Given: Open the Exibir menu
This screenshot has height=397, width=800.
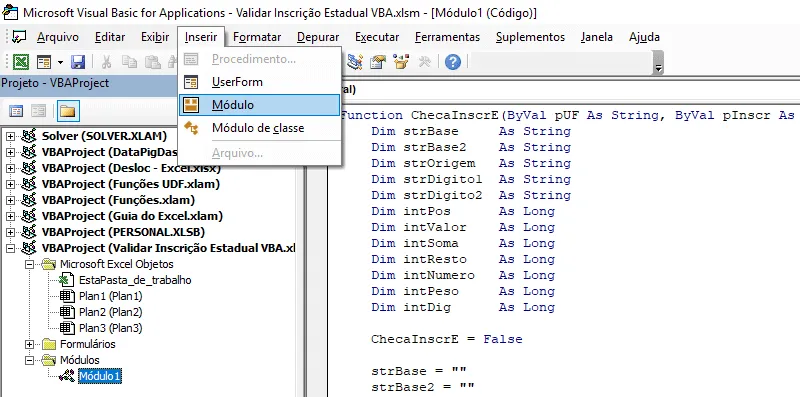Looking at the screenshot, I should pos(155,37).
